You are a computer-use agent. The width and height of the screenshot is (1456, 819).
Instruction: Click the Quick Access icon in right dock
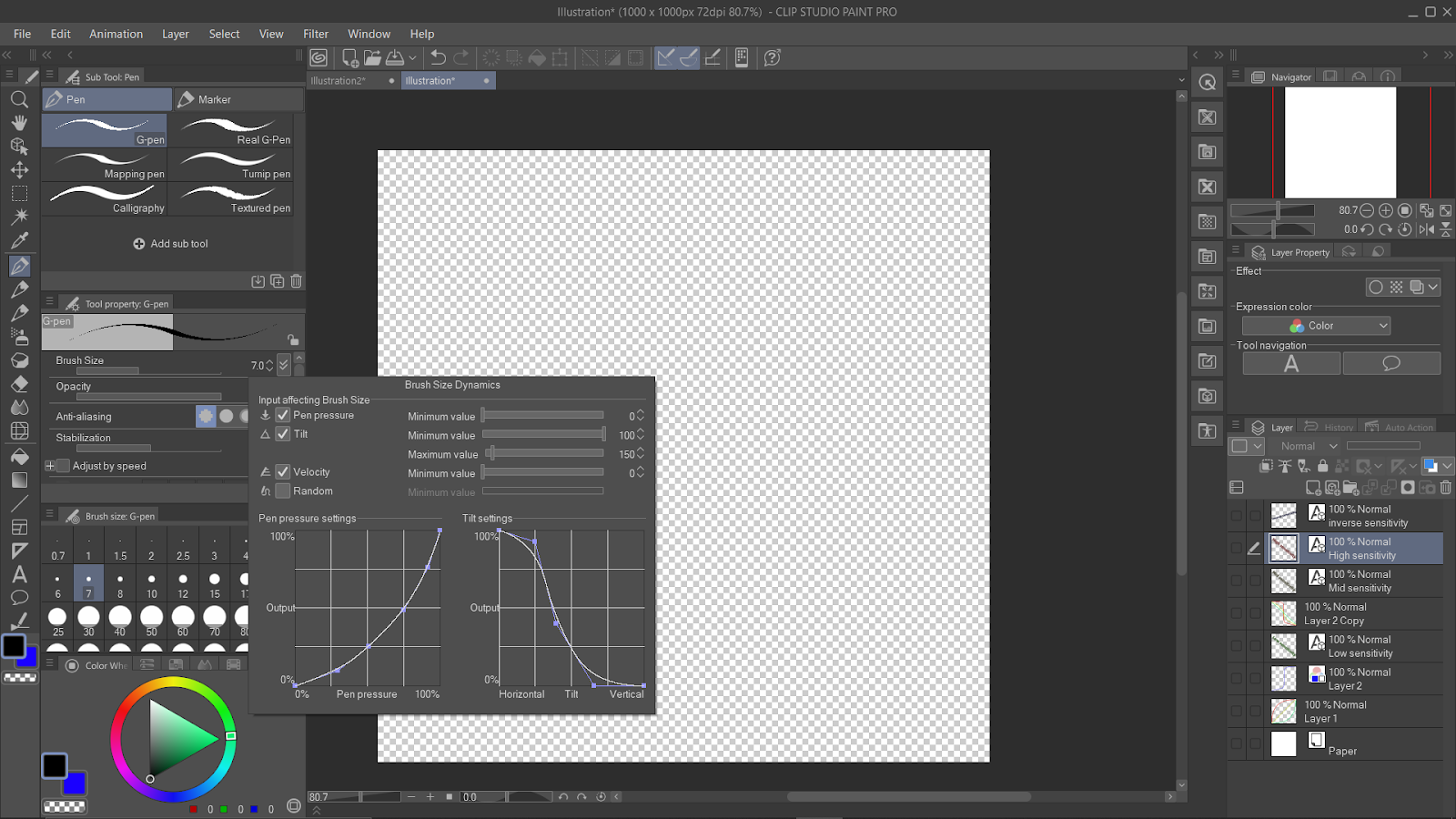click(x=1208, y=83)
